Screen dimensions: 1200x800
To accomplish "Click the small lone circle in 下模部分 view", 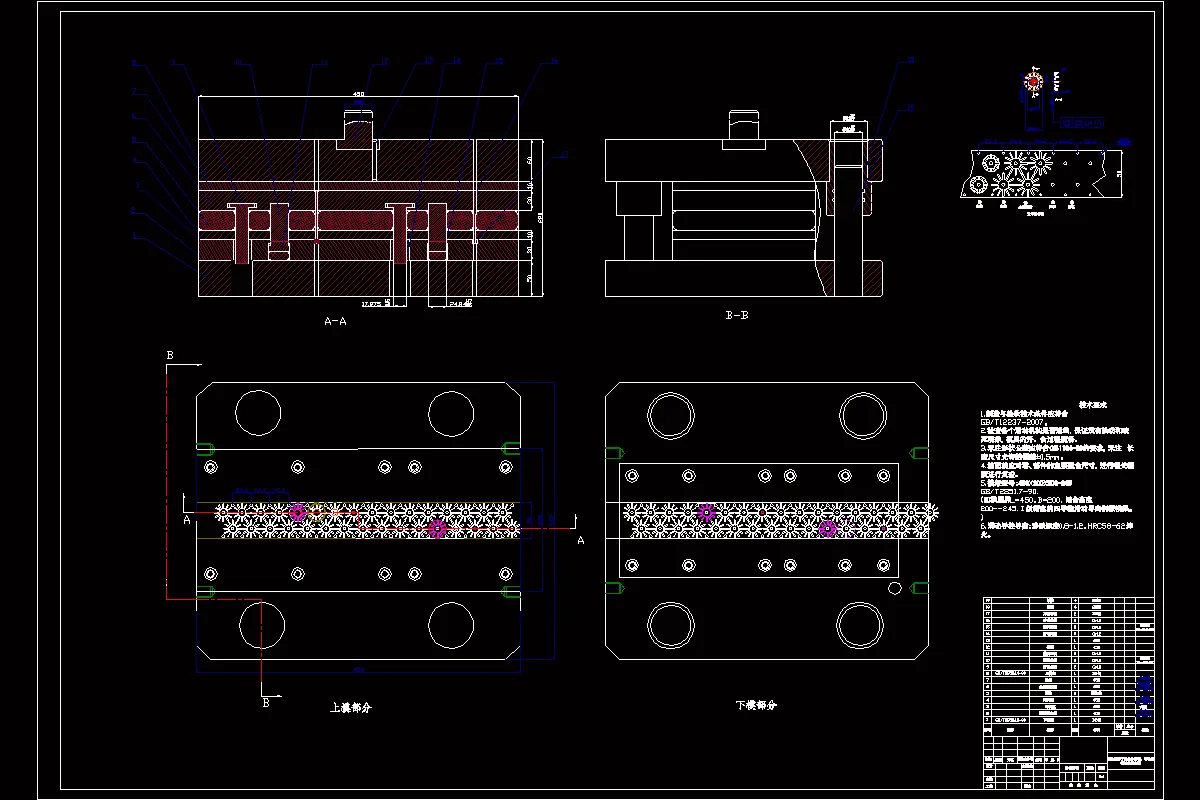I will tap(895, 589).
